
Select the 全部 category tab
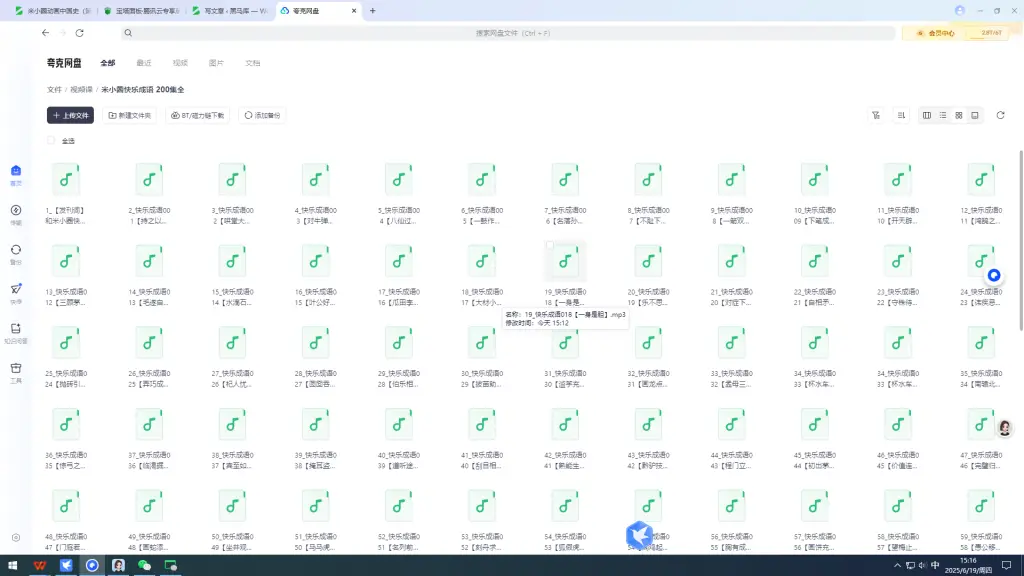click(x=108, y=63)
